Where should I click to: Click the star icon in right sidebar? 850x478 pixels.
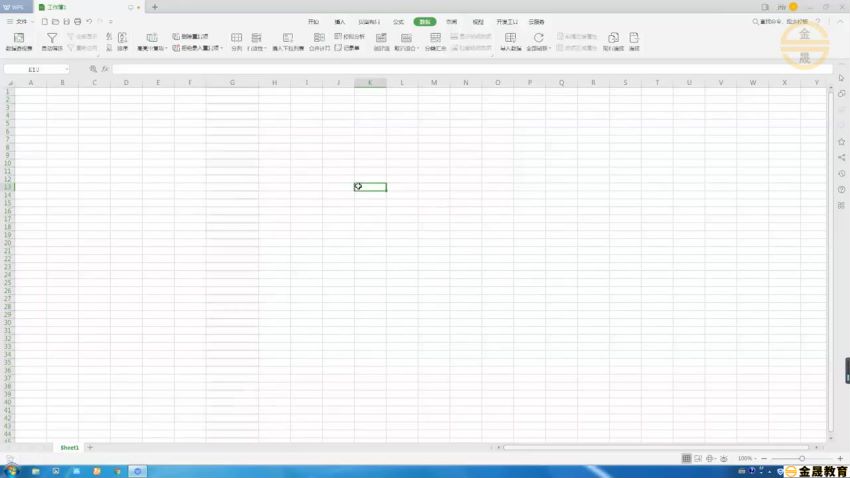click(841, 141)
